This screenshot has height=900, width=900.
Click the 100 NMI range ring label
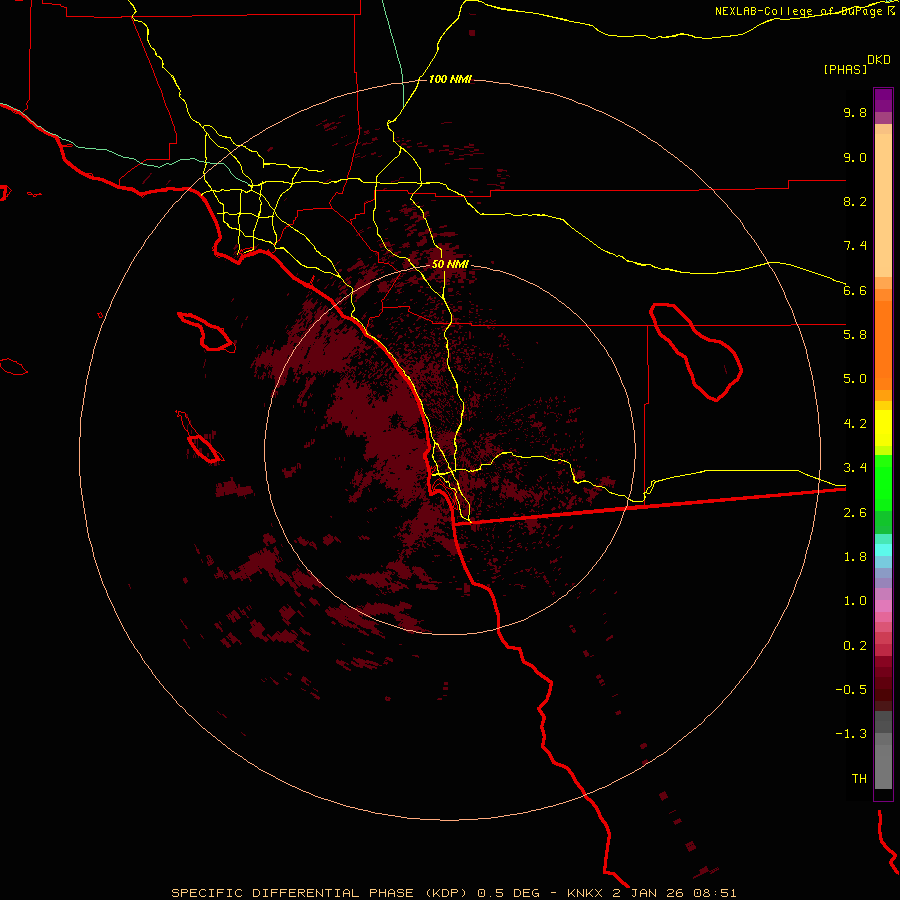pyautogui.click(x=450, y=79)
